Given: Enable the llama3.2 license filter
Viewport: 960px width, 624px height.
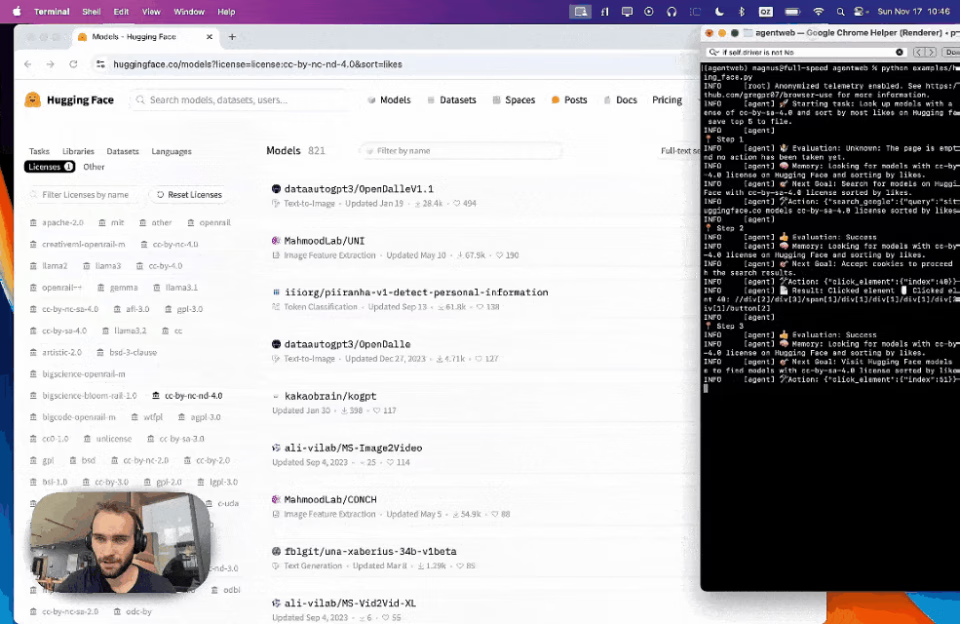Looking at the screenshot, I should point(130,330).
